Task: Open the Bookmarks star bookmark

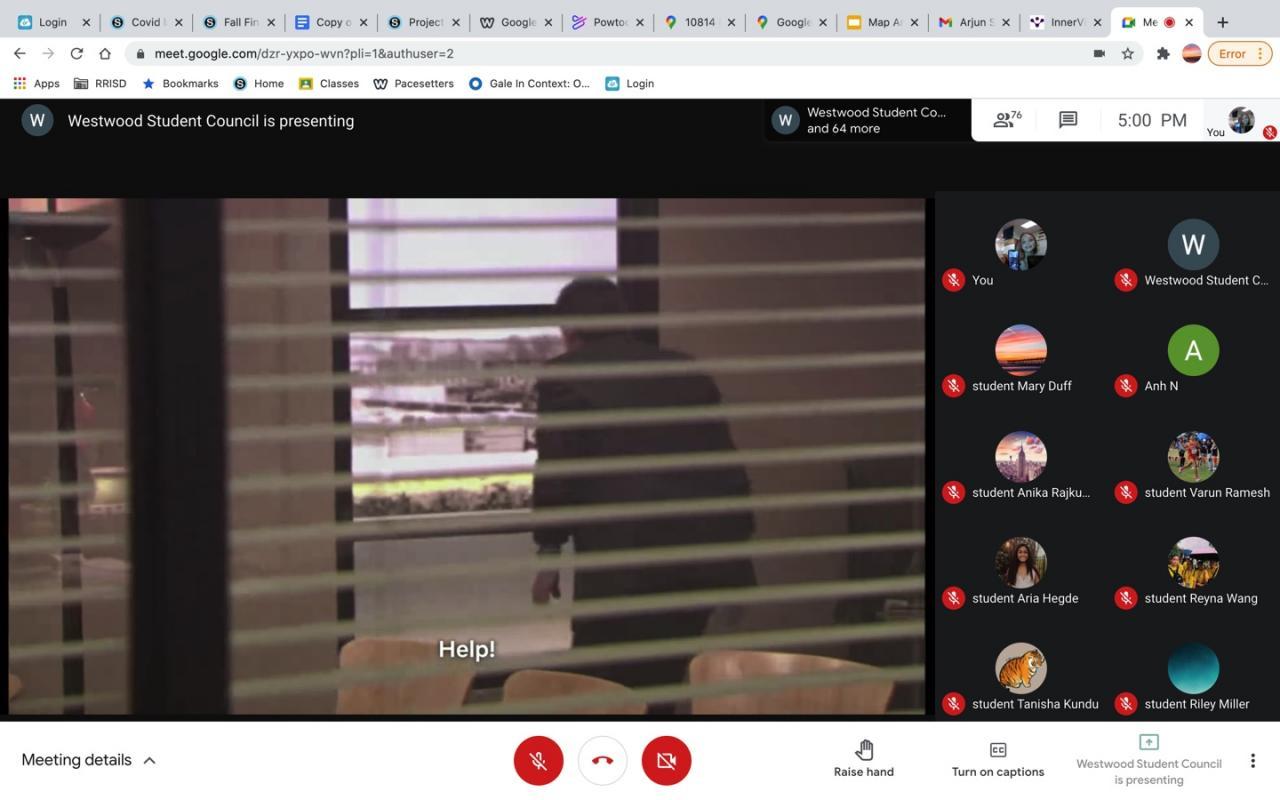Action: (x=180, y=84)
